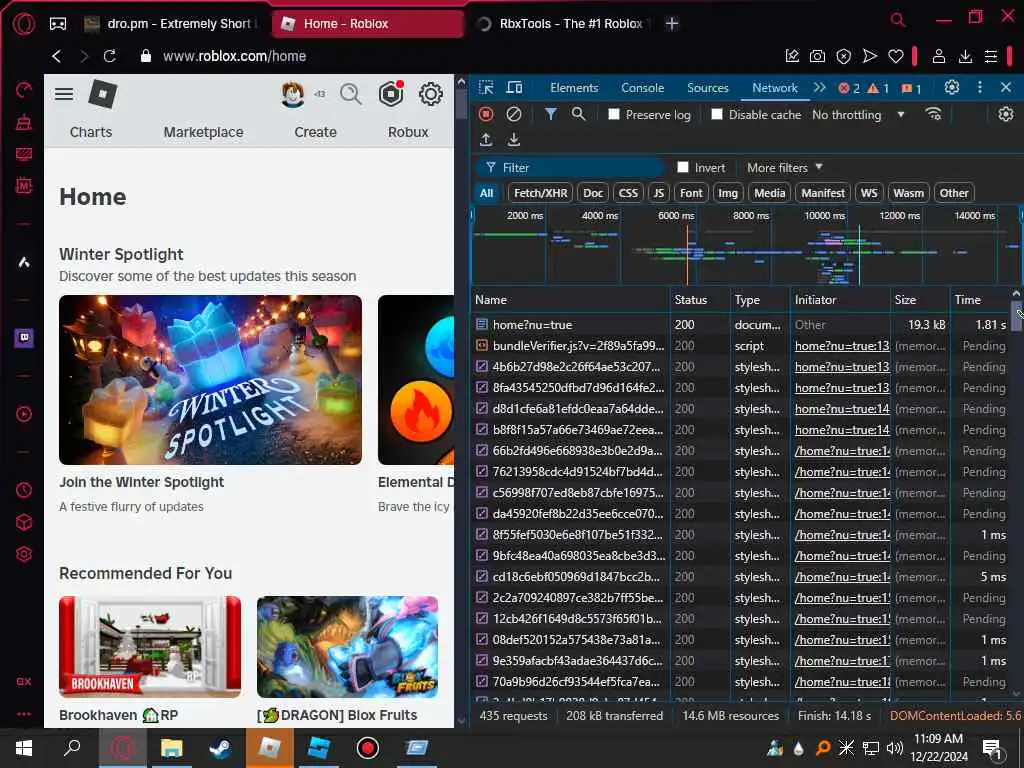The image size is (1024, 768).
Task: Reload the Roblox page
Action: (110, 56)
